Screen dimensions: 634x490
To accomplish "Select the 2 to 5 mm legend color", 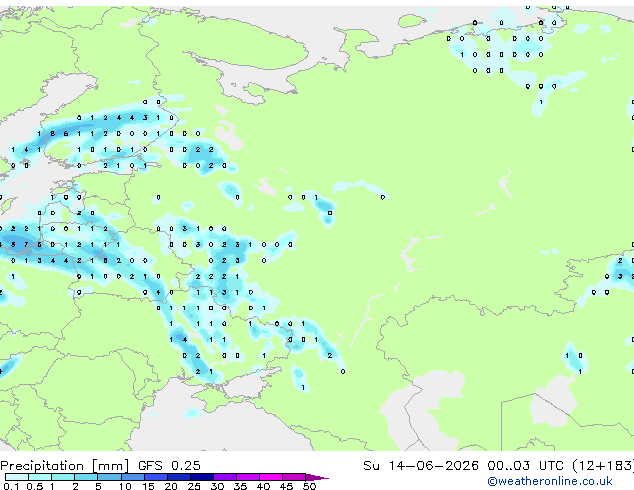I will tap(86, 477).
